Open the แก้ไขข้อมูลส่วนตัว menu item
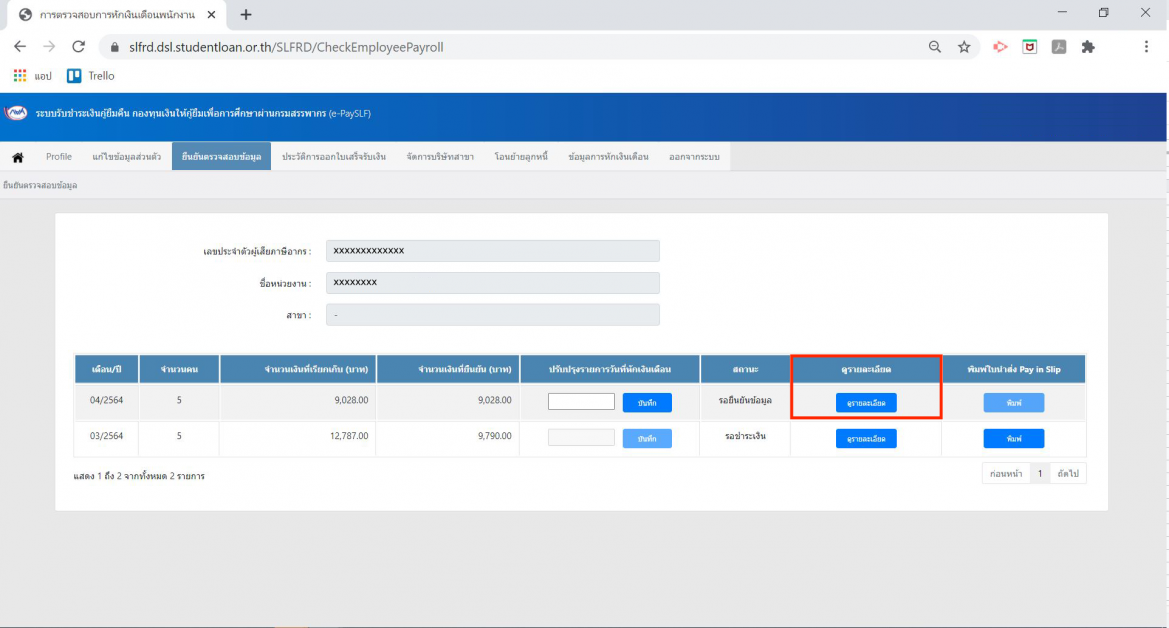The height and width of the screenshot is (628, 1169). pyautogui.click(x=127, y=157)
